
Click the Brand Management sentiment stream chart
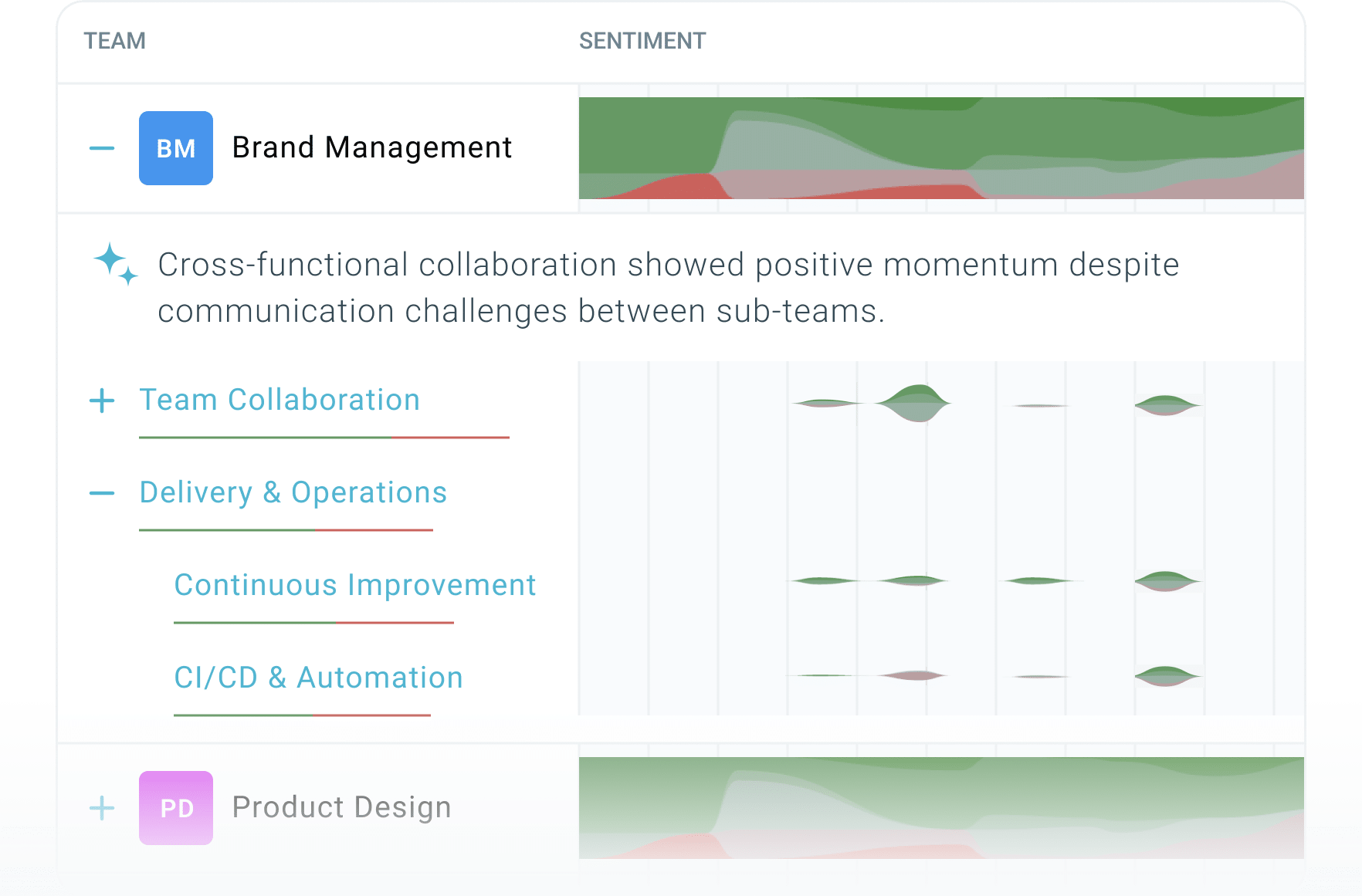pyautogui.click(x=941, y=148)
